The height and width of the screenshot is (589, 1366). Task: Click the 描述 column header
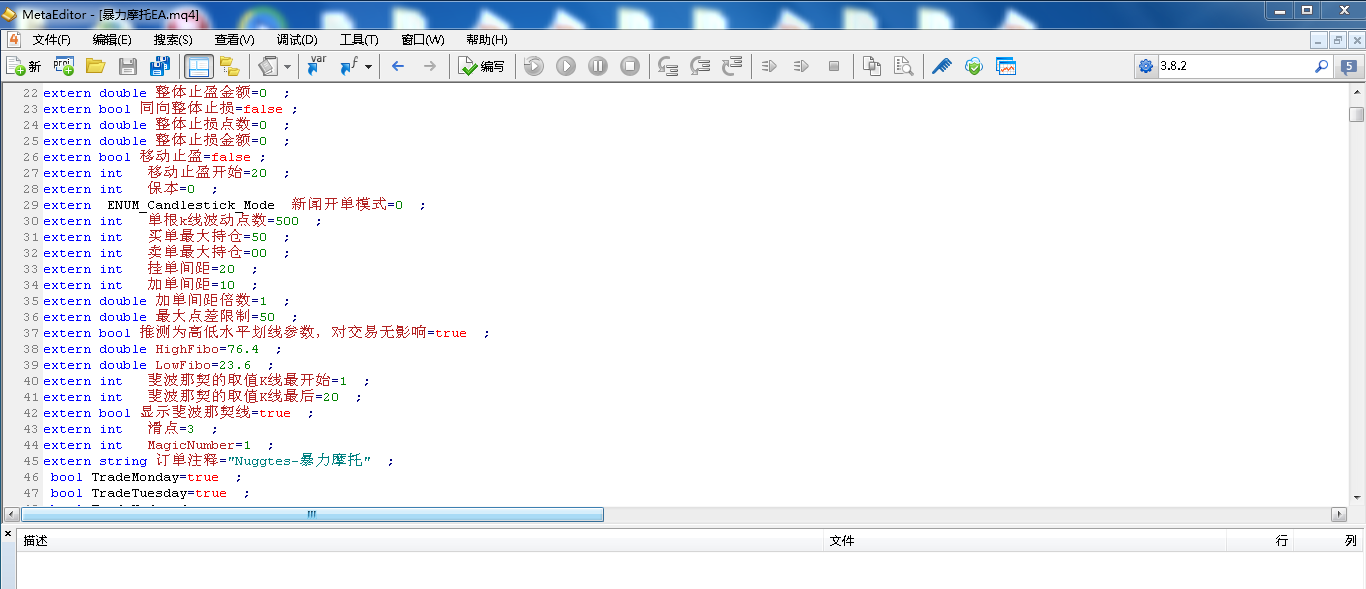tap(421, 540)
